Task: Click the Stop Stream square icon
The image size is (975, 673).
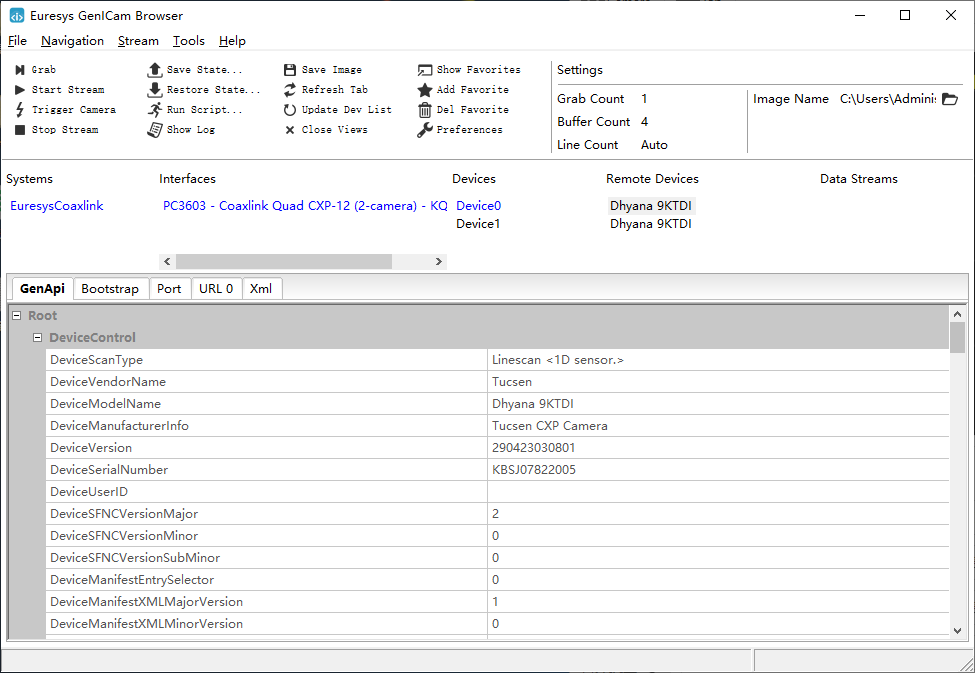Action: click(20, 129)
